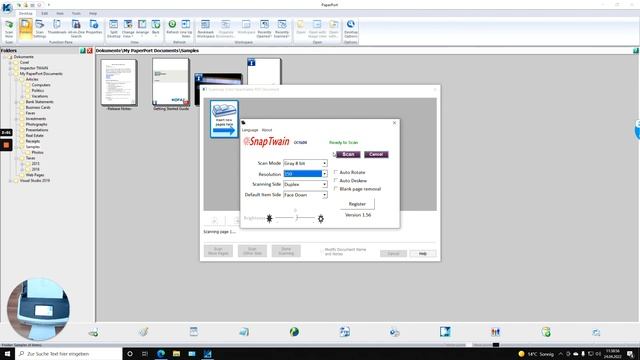Click the taskbar search box
The width and height of the screenshot is (640, 360).
point(69,353)
